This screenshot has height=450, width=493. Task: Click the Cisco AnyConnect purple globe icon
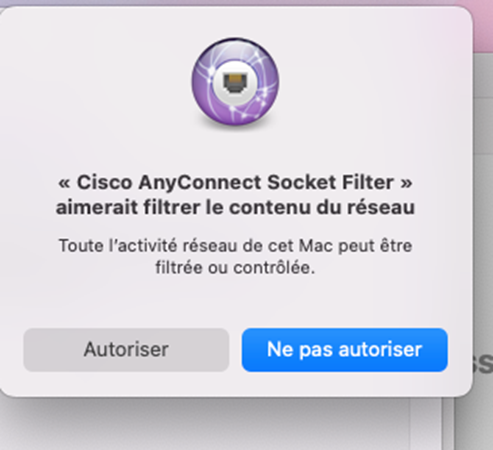(x=235, y=82)
